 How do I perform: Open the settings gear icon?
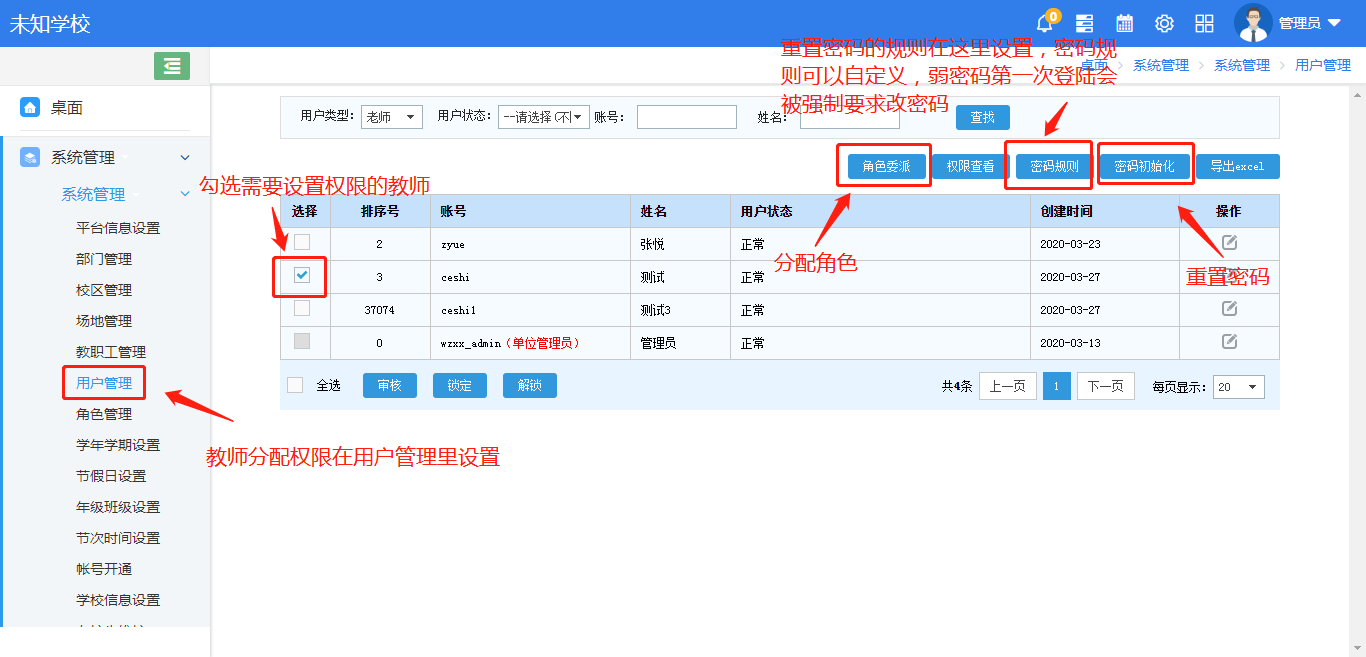click(x=1164, y=23)
